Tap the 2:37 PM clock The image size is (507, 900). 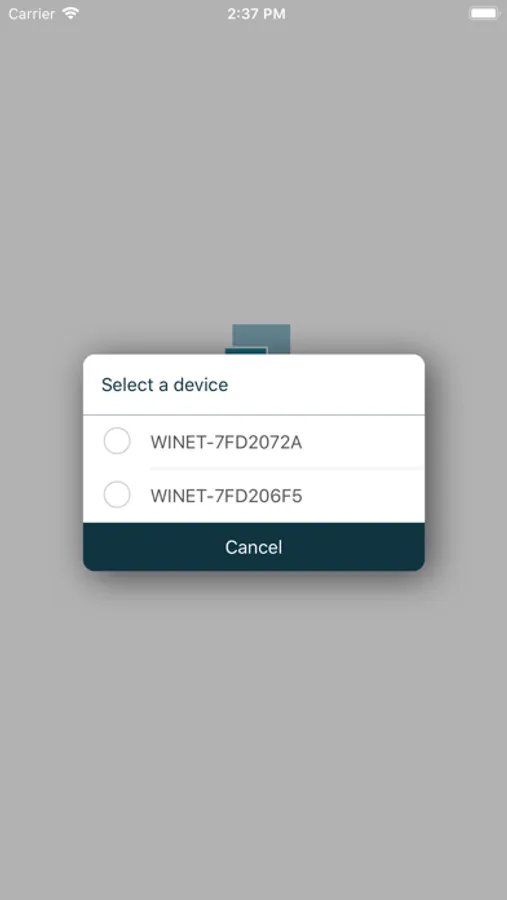pos(256,14)
